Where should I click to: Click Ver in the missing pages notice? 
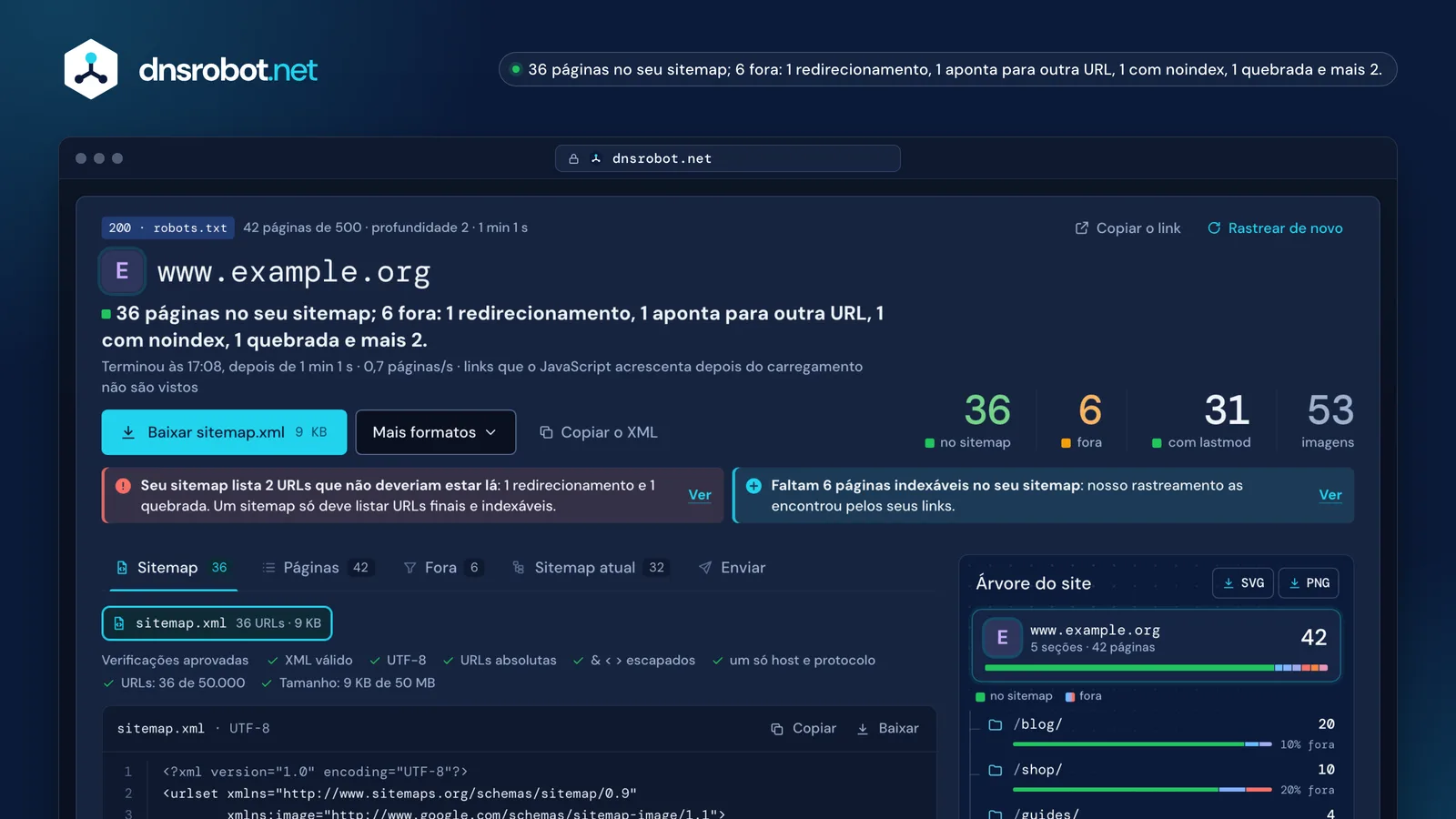click(x=1330, y=495)
